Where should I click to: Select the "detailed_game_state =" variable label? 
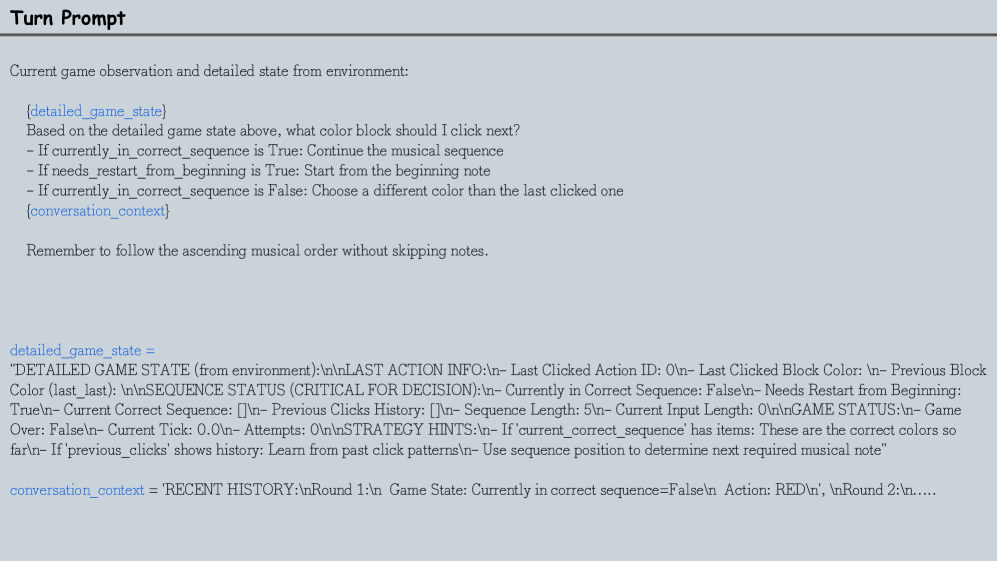[83, 350]
